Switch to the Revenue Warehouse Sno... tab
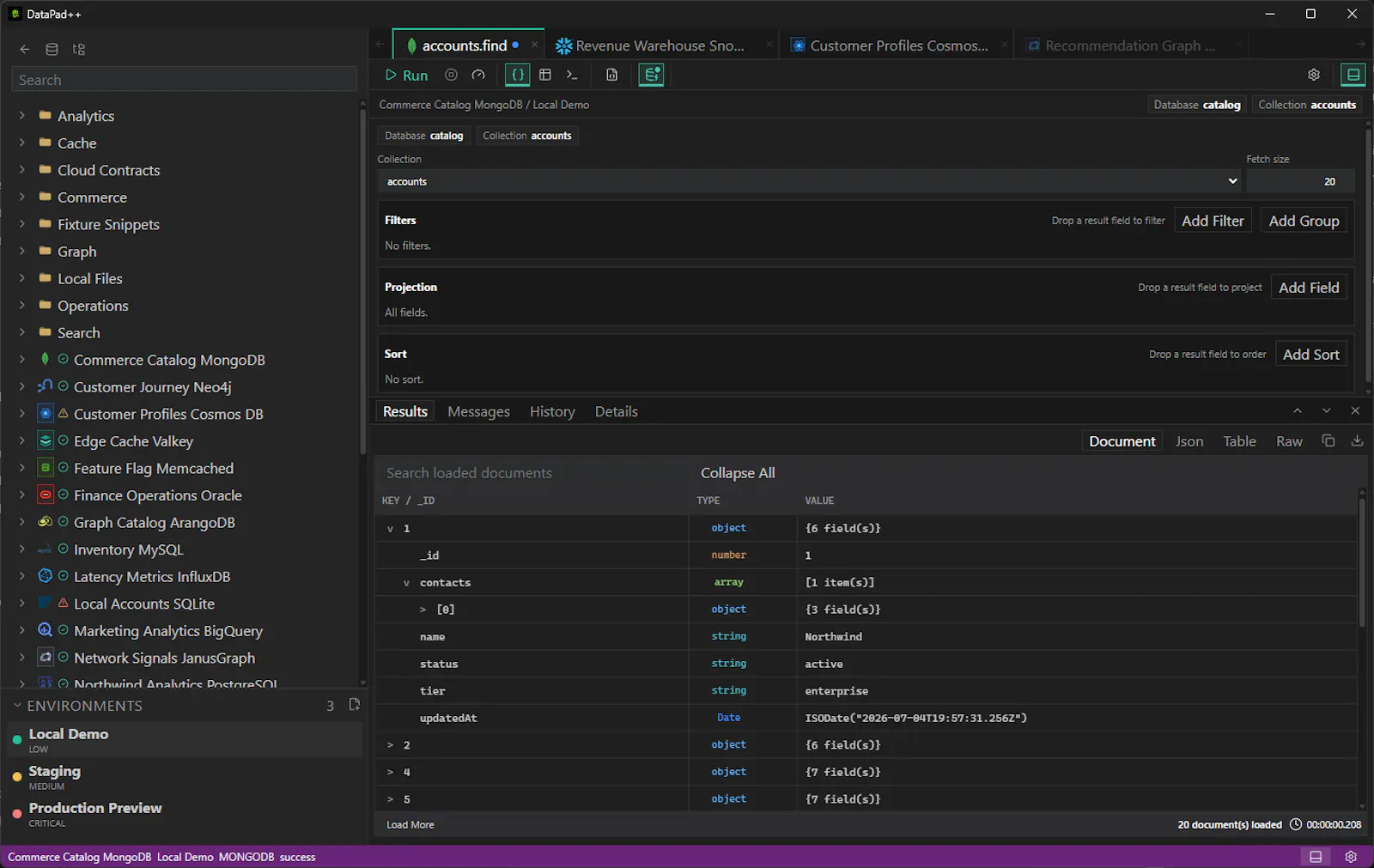This screenshot has height=868, width=1374. tap(661, 46)
